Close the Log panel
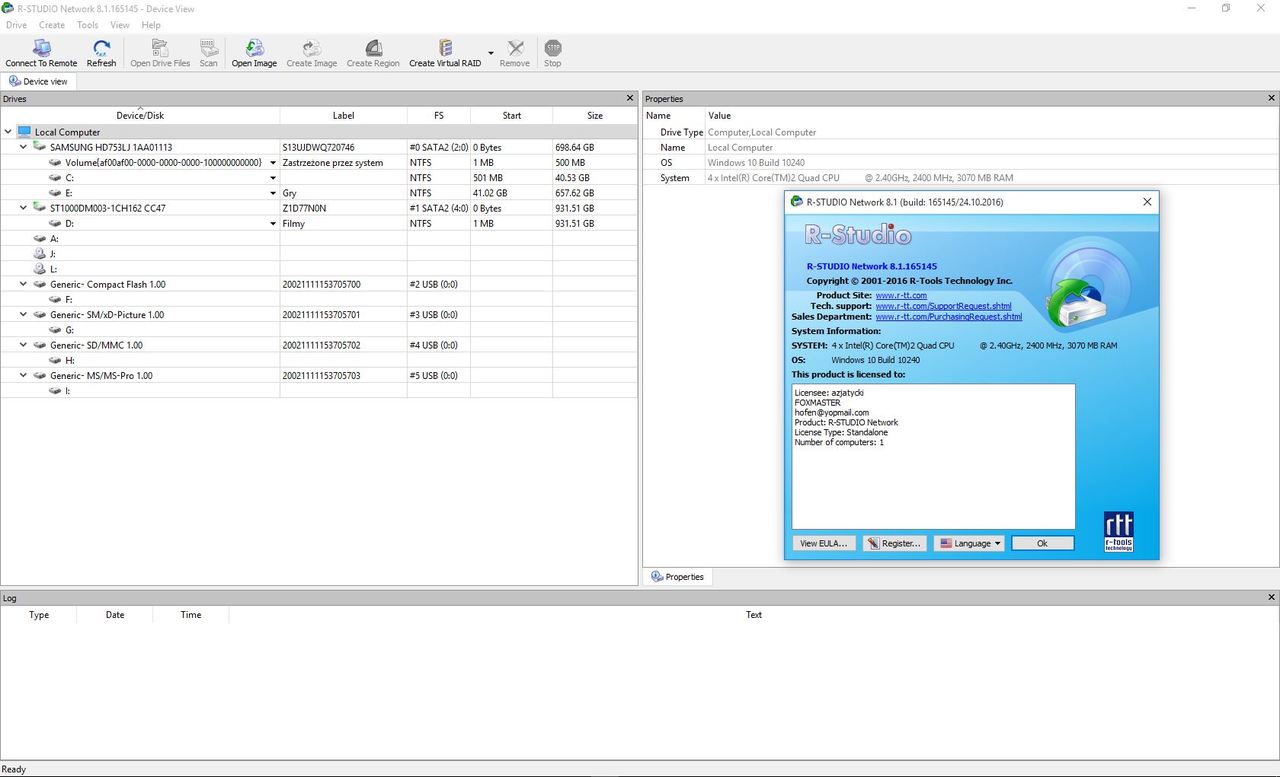1280x777 pixels. pos(1272,598)
